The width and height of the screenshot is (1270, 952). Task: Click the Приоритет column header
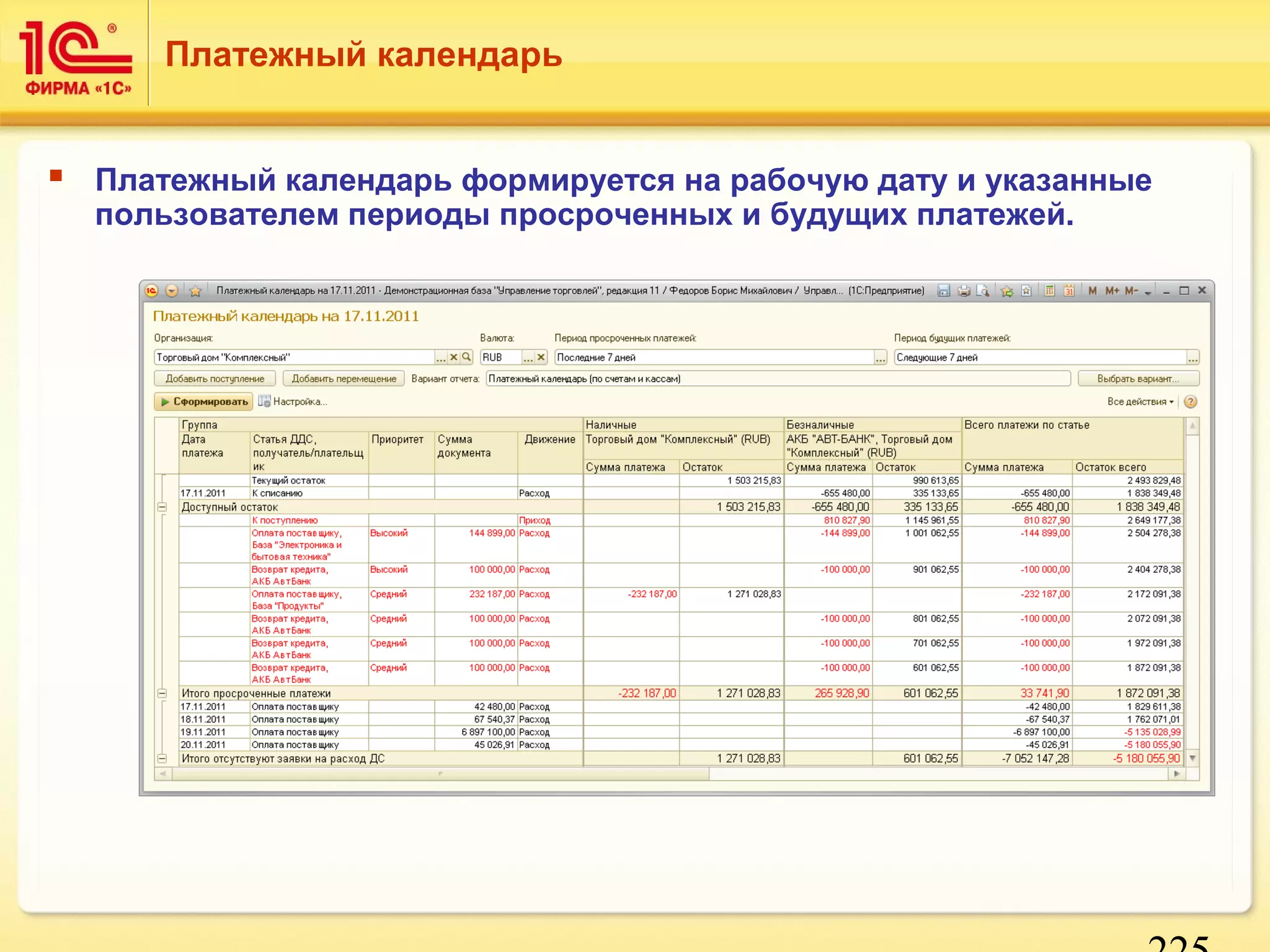coord(401,452)
